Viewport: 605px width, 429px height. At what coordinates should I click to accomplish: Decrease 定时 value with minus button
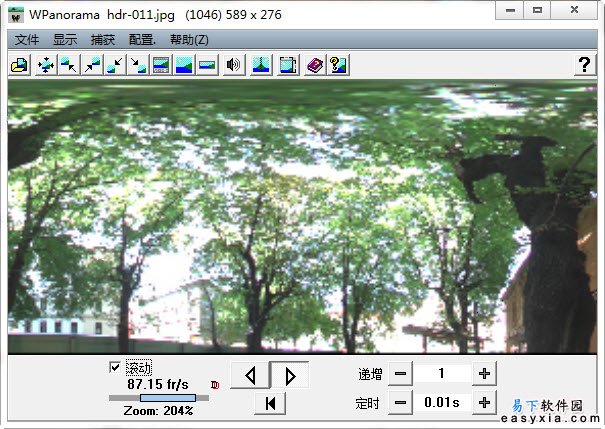click(399, 402)
